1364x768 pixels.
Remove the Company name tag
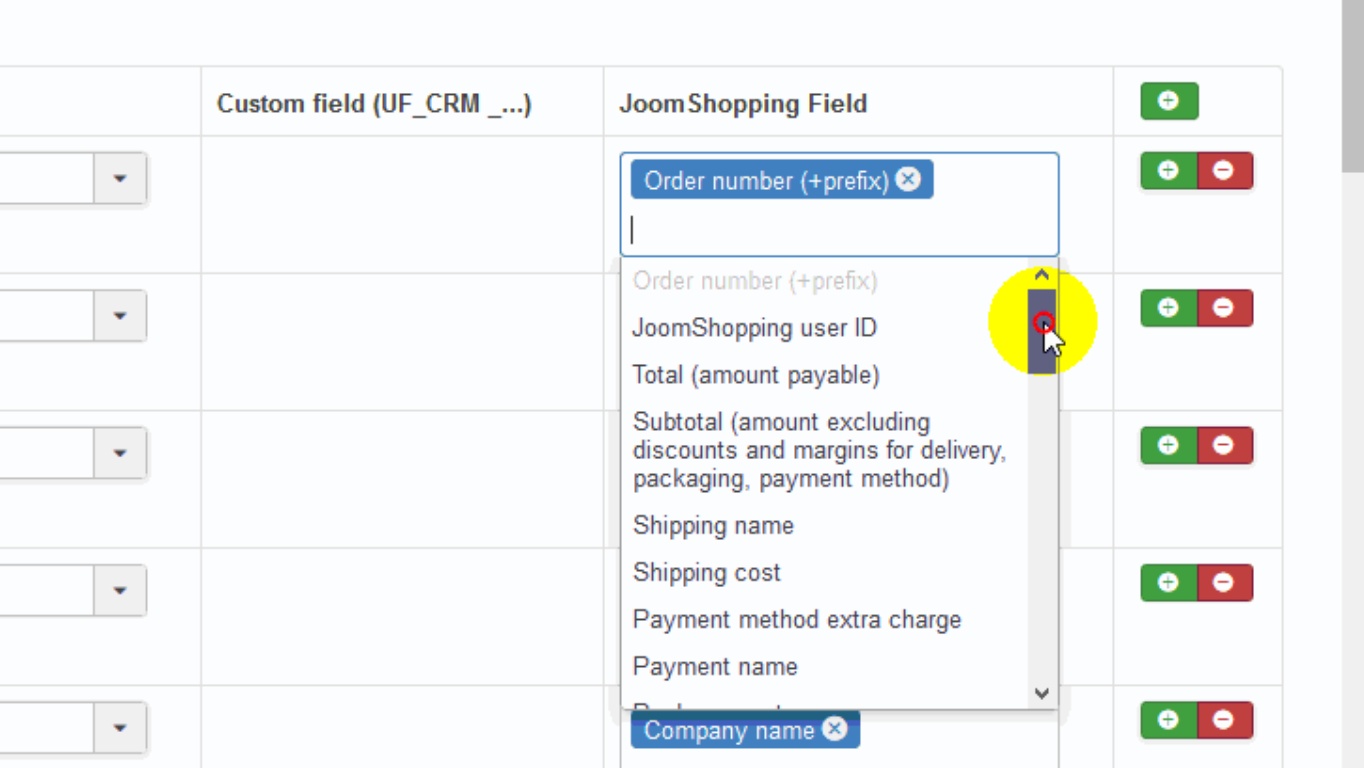click(835, 729)
